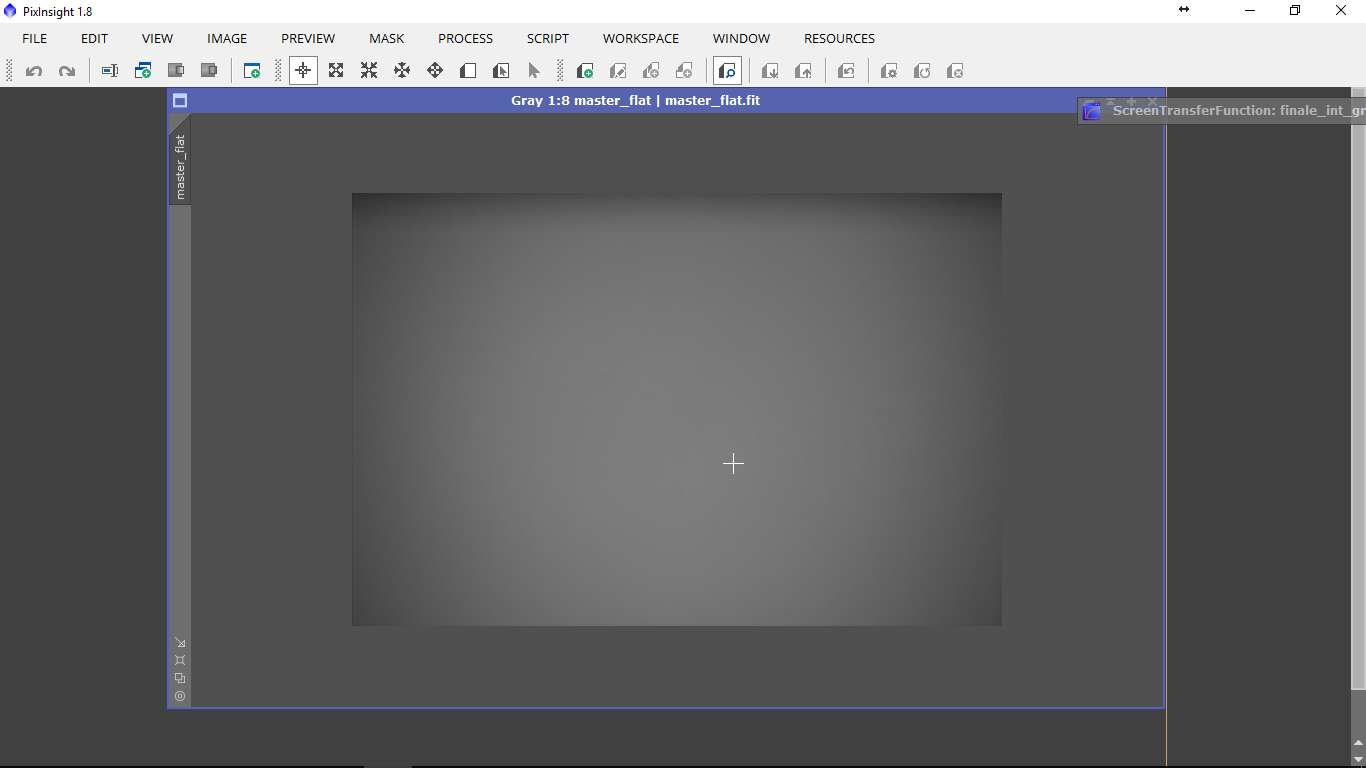
Task: Click the image icon with gear overlay
Action: pyautogui.click(x=888, y=71)
